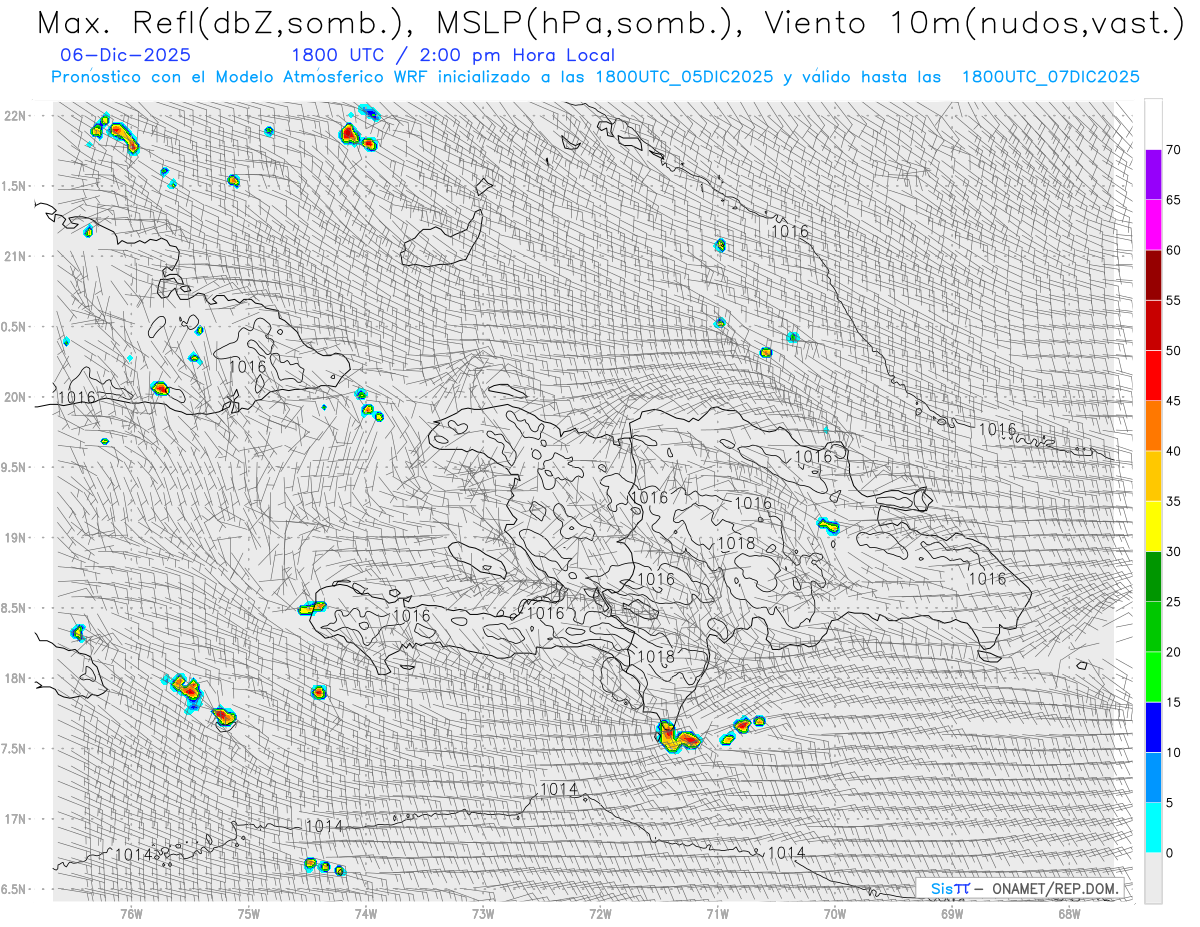Viewport: 1200px width, 927px height.
Task: Click the '25' color scale label
Action: [1173, 602]
